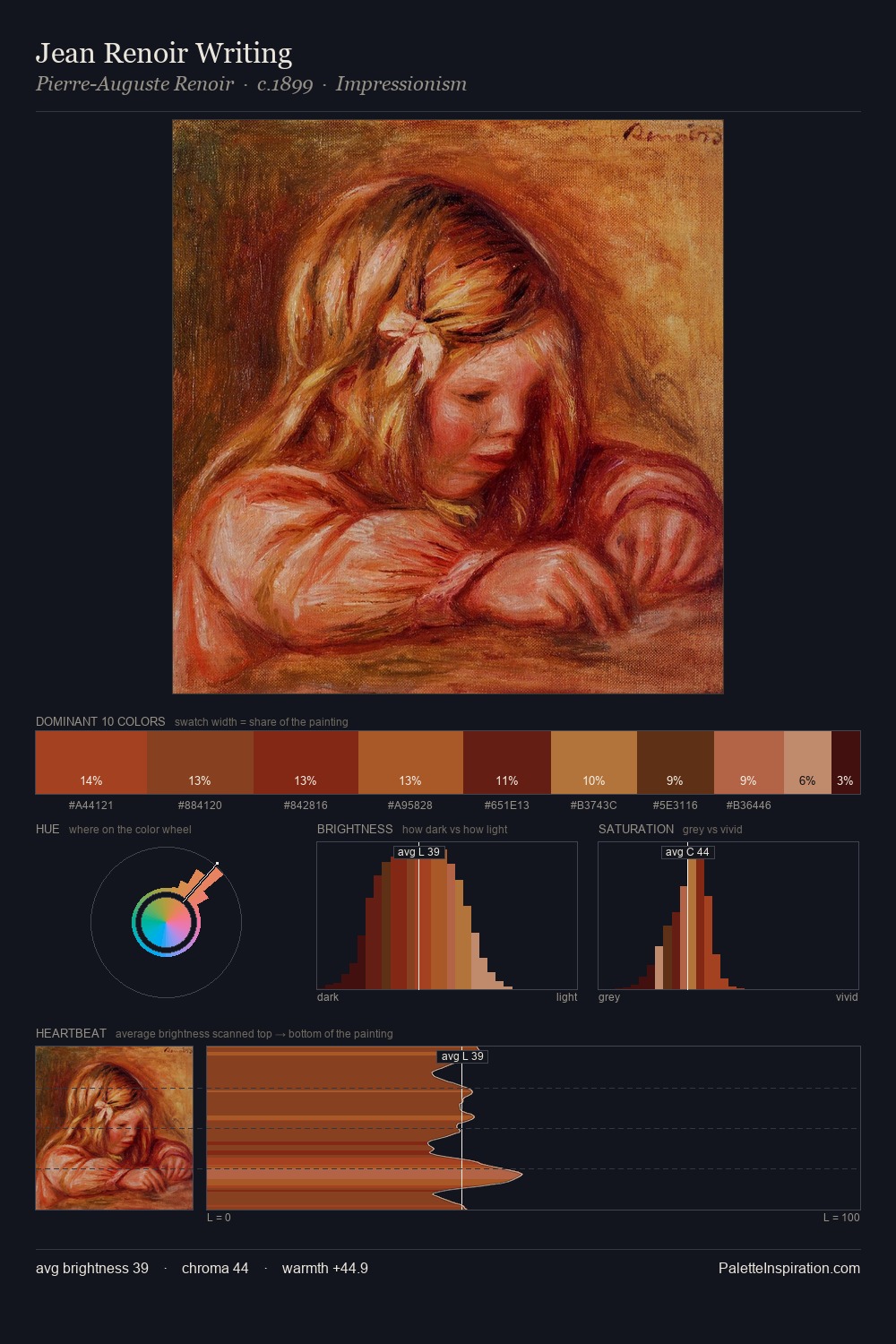Choose the 13% swatch above #A95828
The width and height of the screenshot is (896, 1344).
pyautogui.click(x=410, y=762)
